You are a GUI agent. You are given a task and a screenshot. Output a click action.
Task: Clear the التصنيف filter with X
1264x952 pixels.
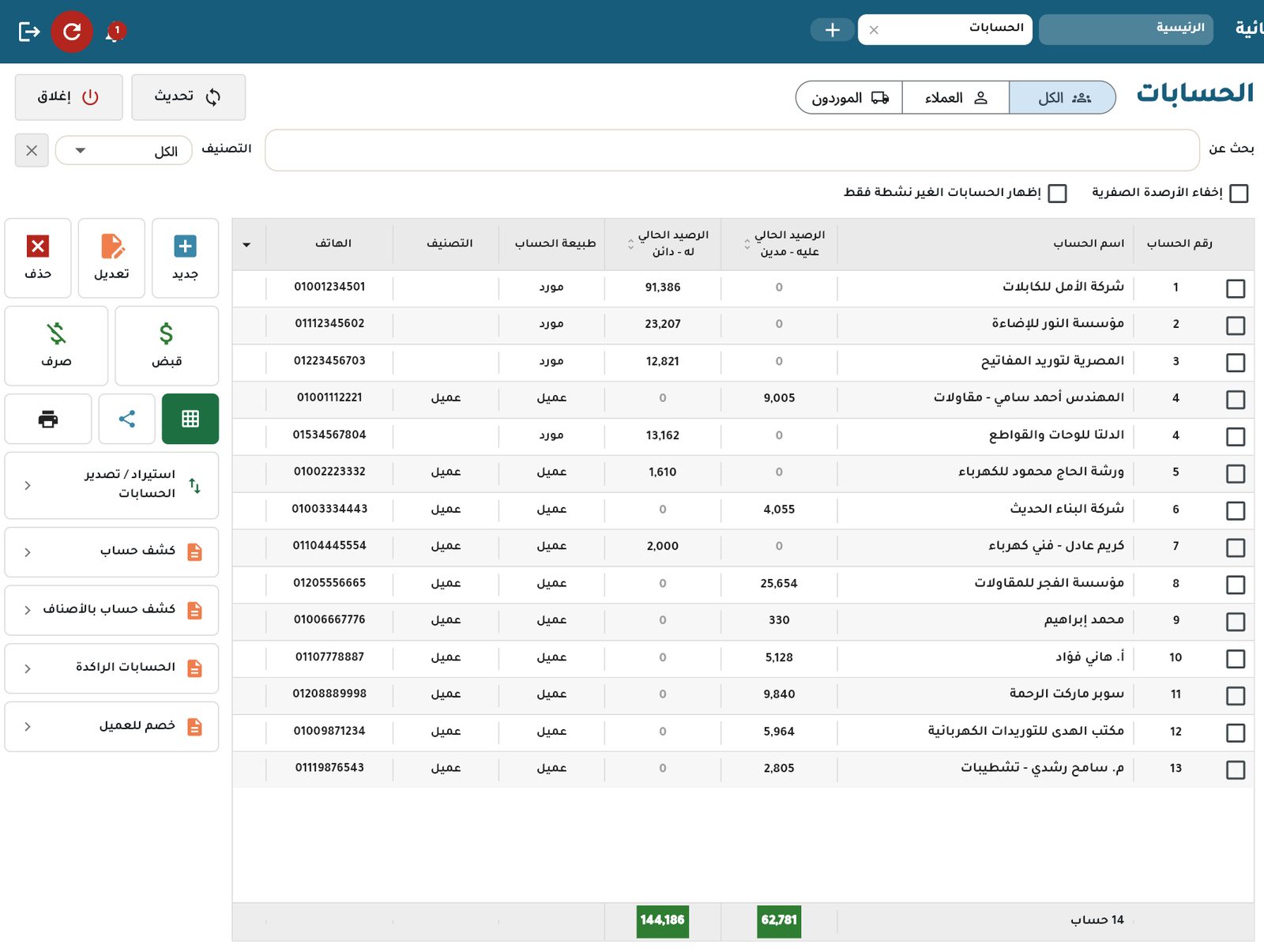(x=32, y=150)
